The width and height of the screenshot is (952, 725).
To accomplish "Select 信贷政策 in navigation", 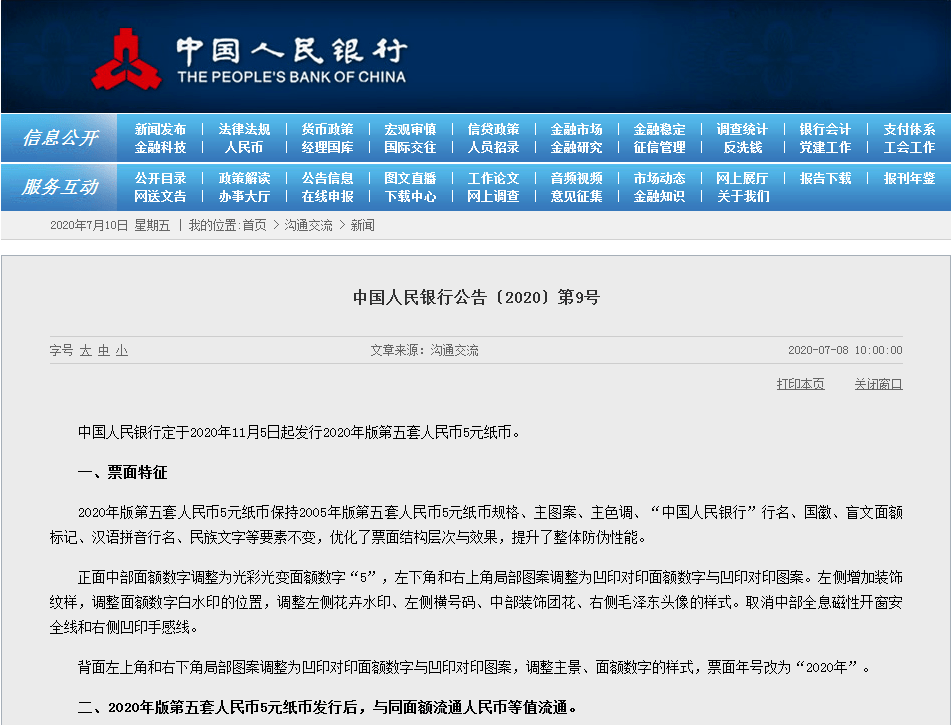I will 494,129.
